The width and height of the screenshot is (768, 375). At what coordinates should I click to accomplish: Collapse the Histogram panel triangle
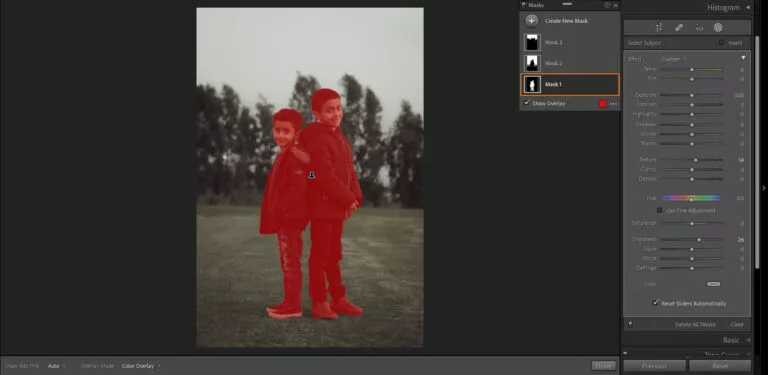747,7
